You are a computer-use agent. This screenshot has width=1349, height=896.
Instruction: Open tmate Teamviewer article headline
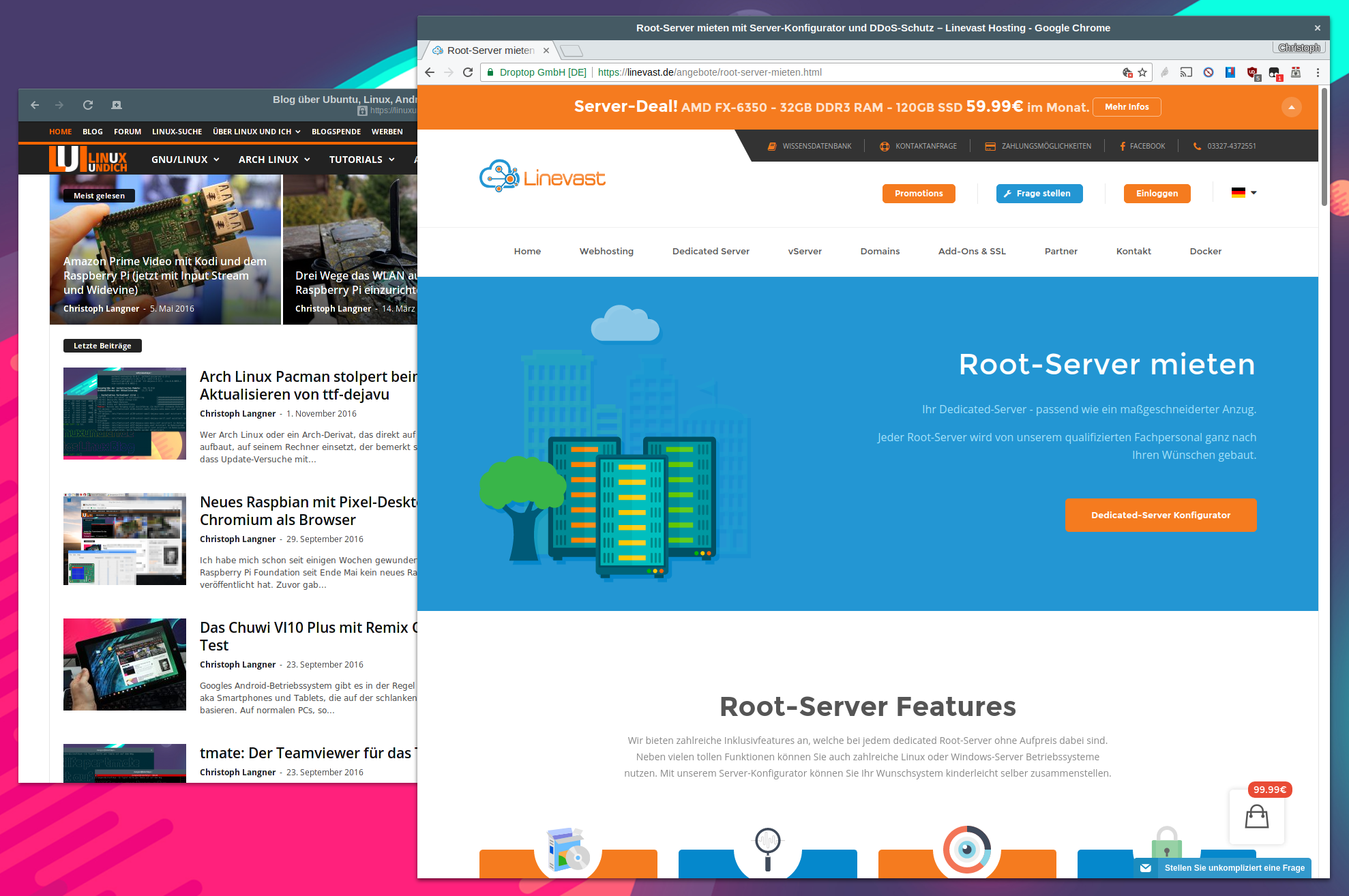(308, 753)
